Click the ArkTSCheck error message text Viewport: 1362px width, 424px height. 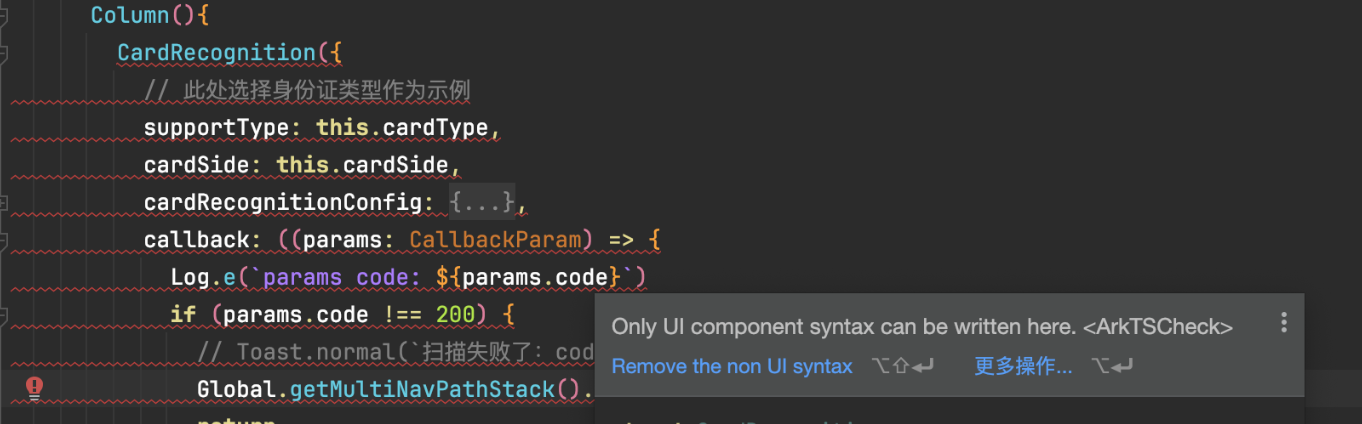click(x=921, y=327)
